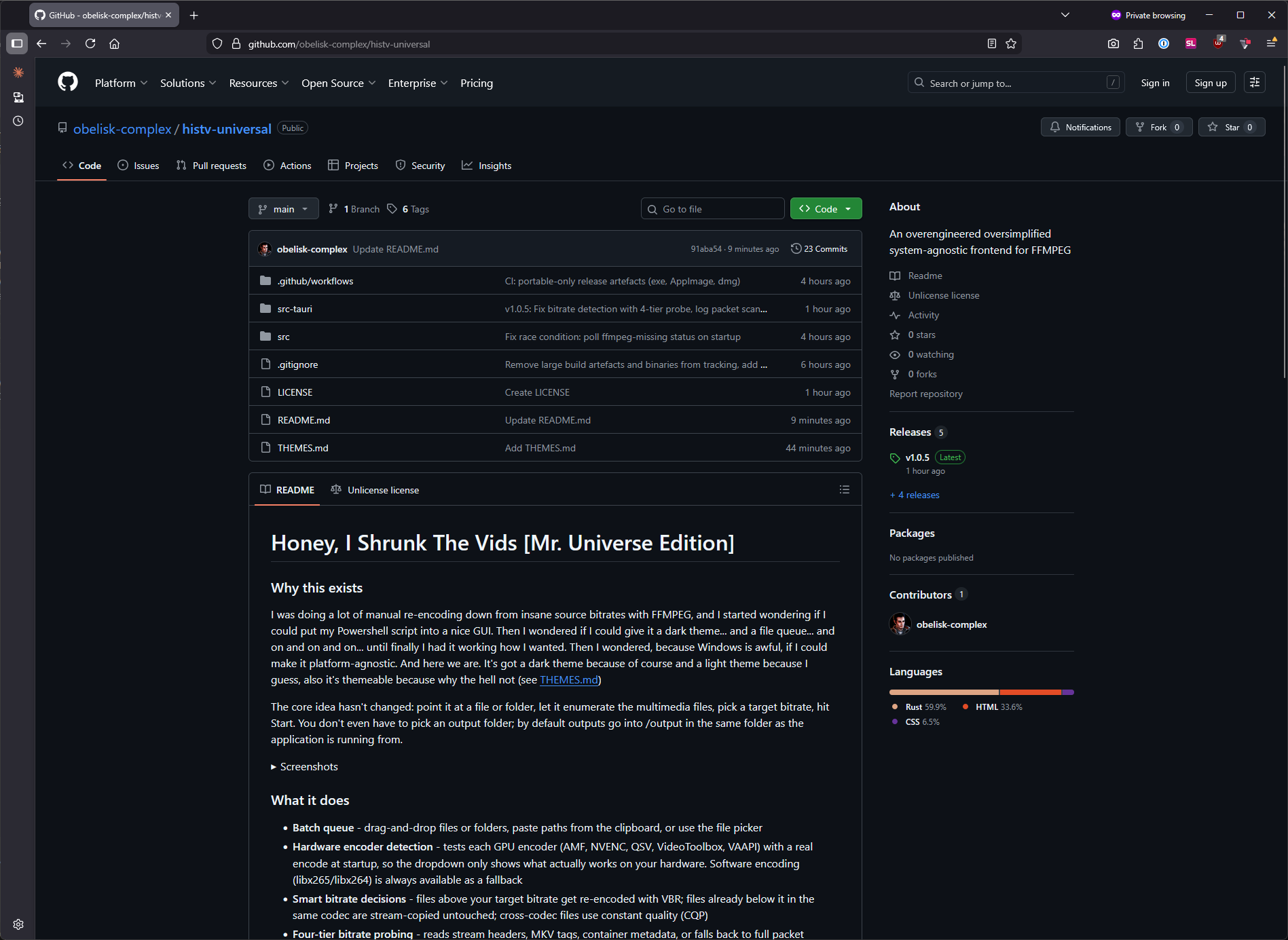Open the Unlicense license tab

375,490
